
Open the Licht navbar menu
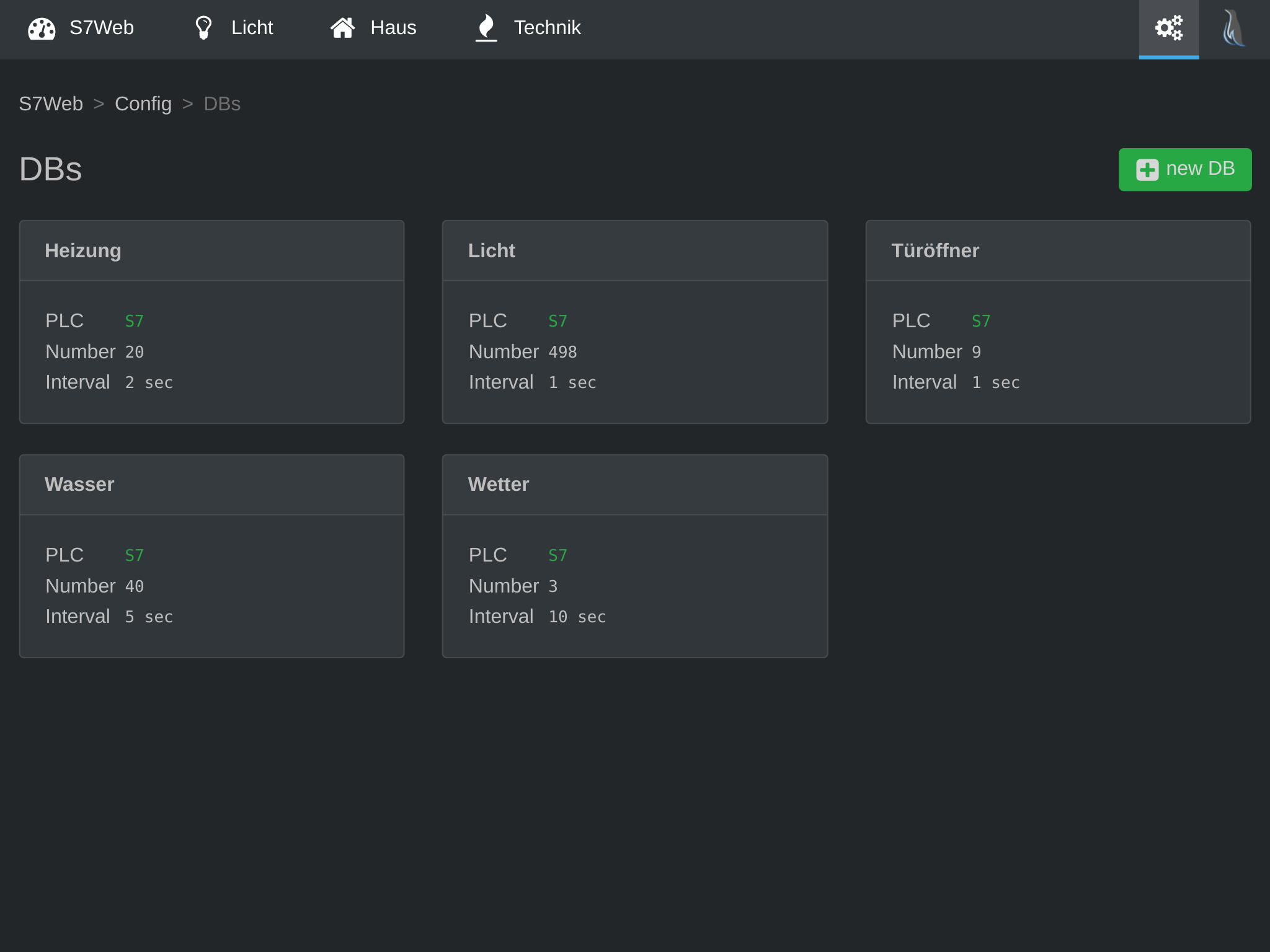coord(234,28)
